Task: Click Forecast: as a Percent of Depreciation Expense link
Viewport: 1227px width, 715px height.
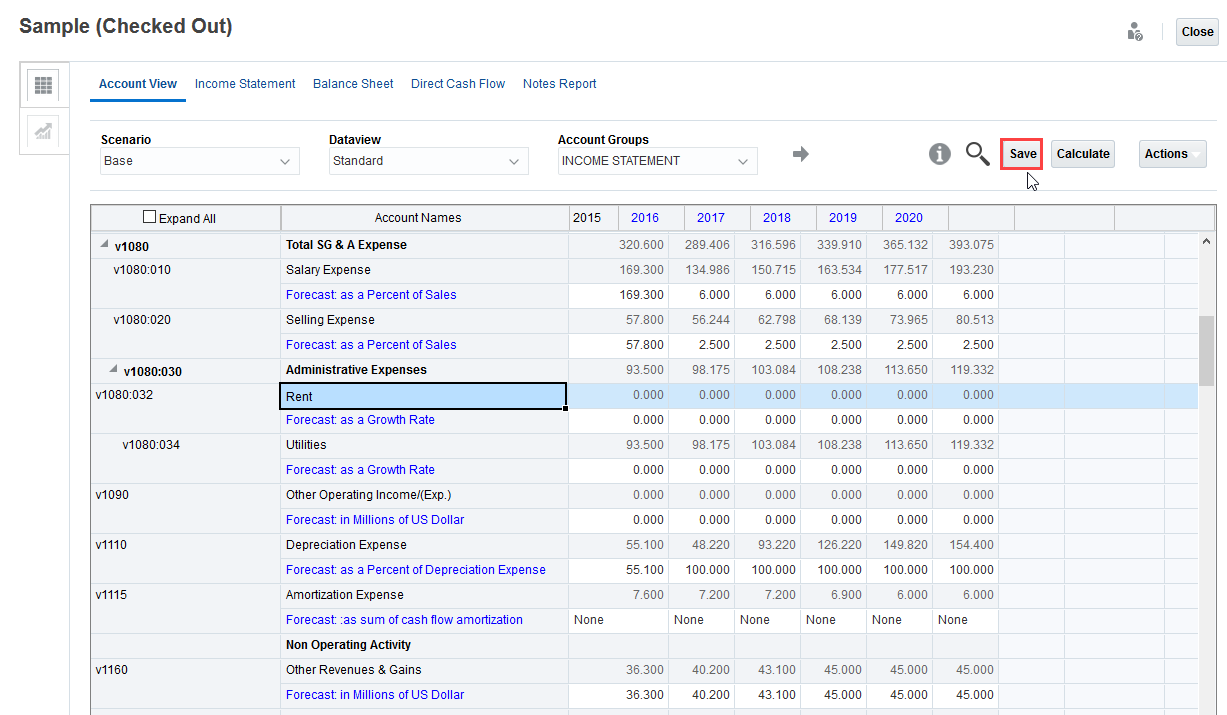Action: click(415, 570)
